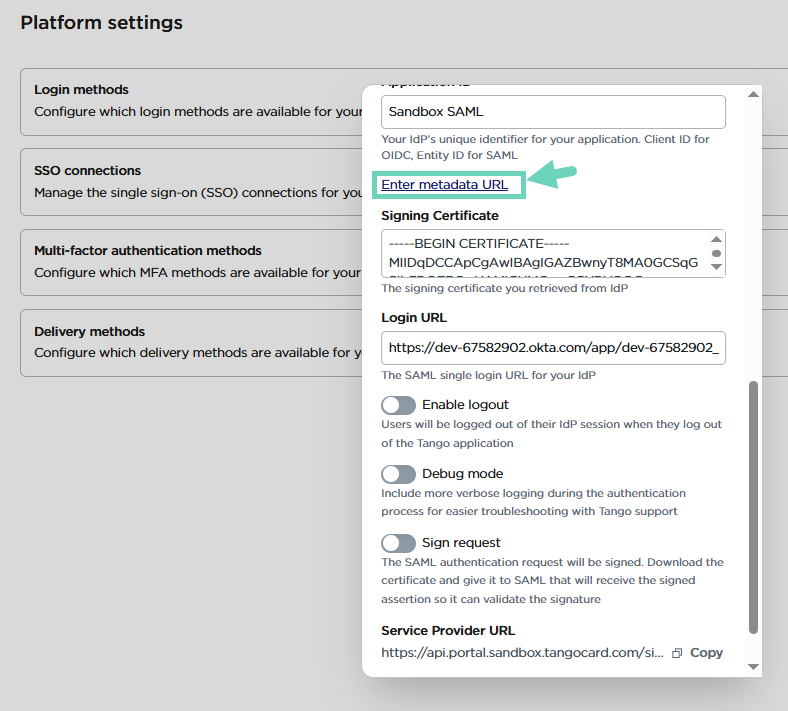Turn on the Enable logout switch

398,405
